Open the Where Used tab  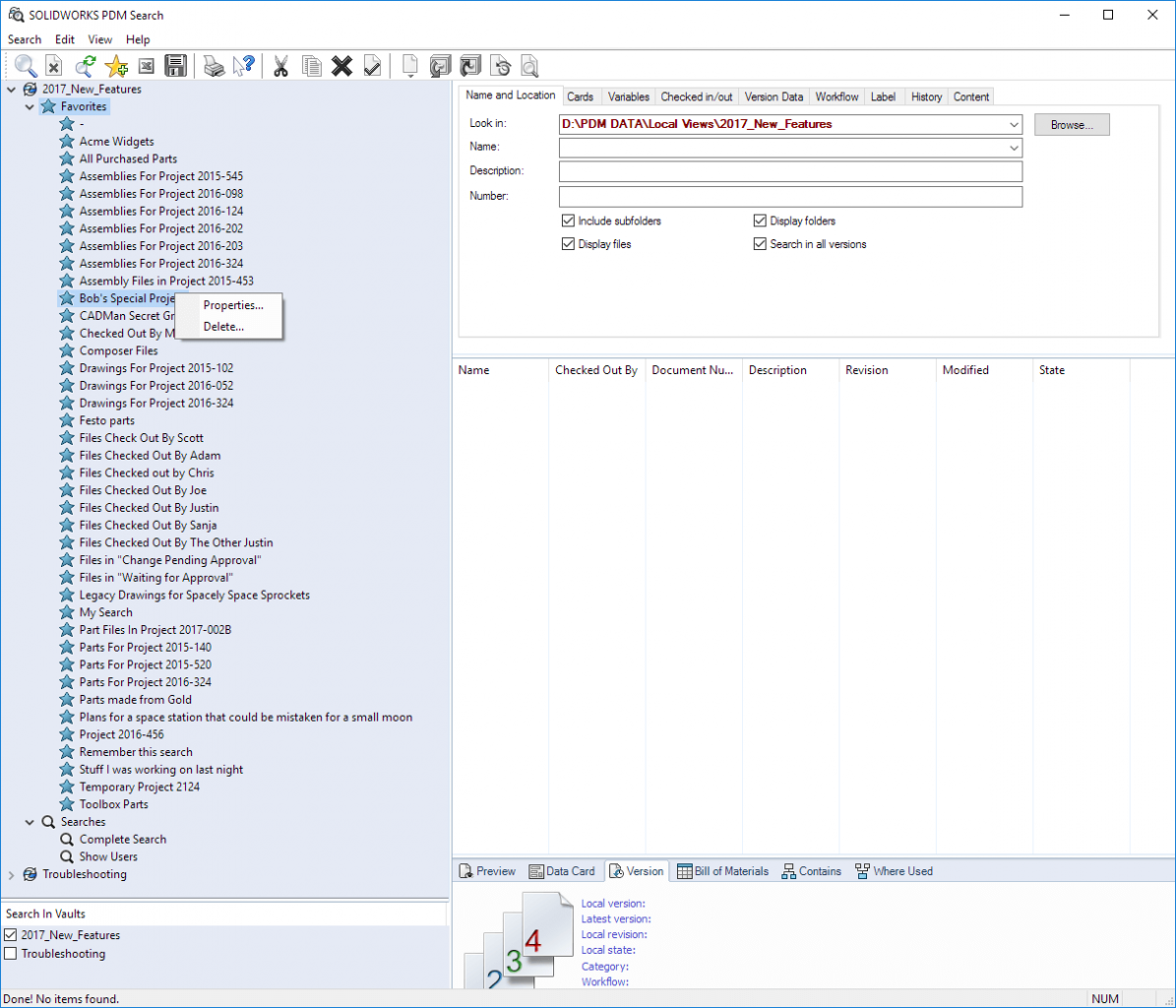pos(894,871)
